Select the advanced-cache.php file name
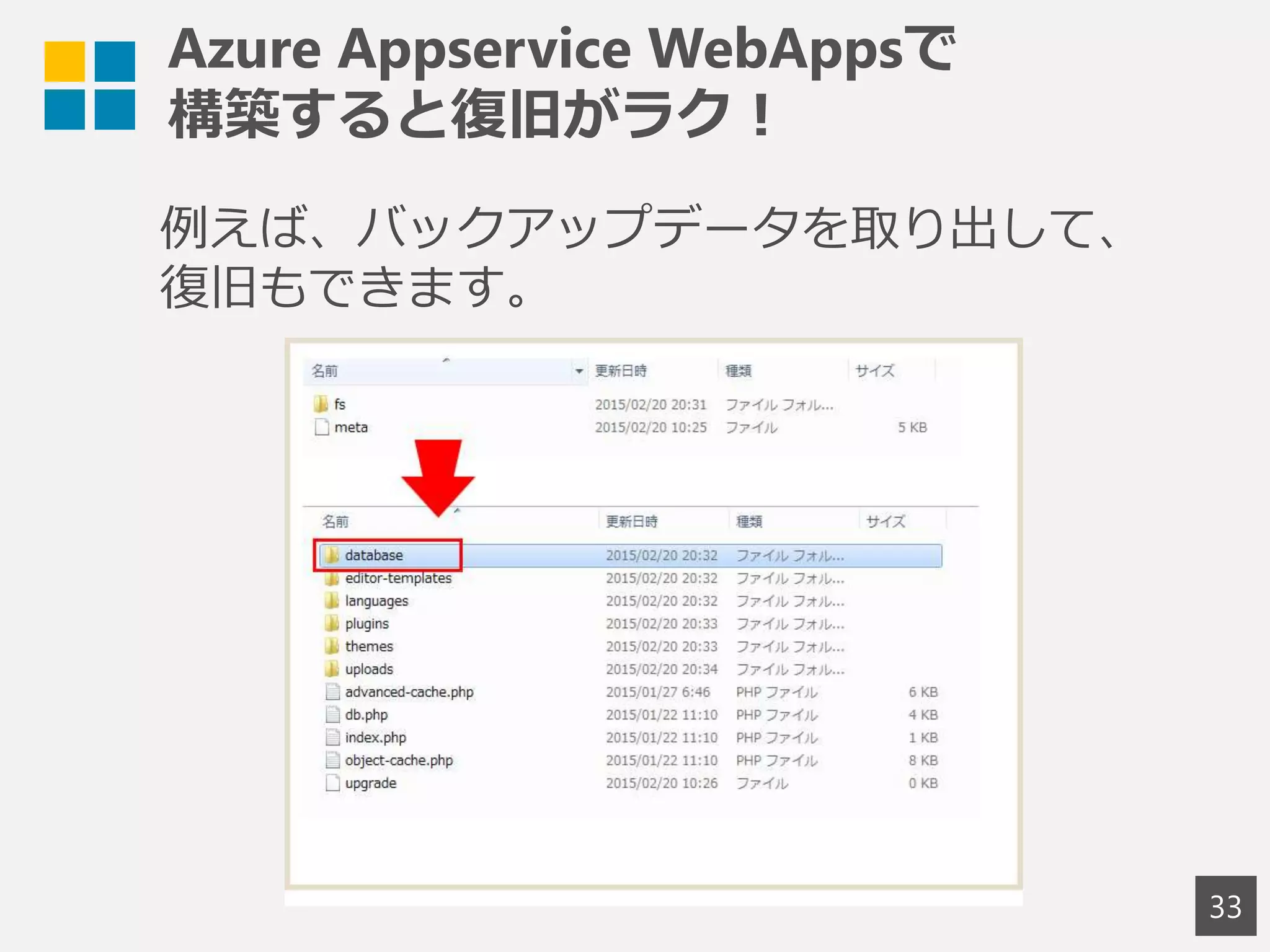 pos(409,692)
